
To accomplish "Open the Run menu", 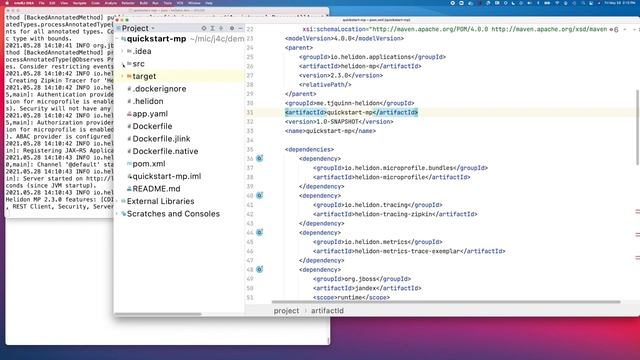I will coord(155,3).
